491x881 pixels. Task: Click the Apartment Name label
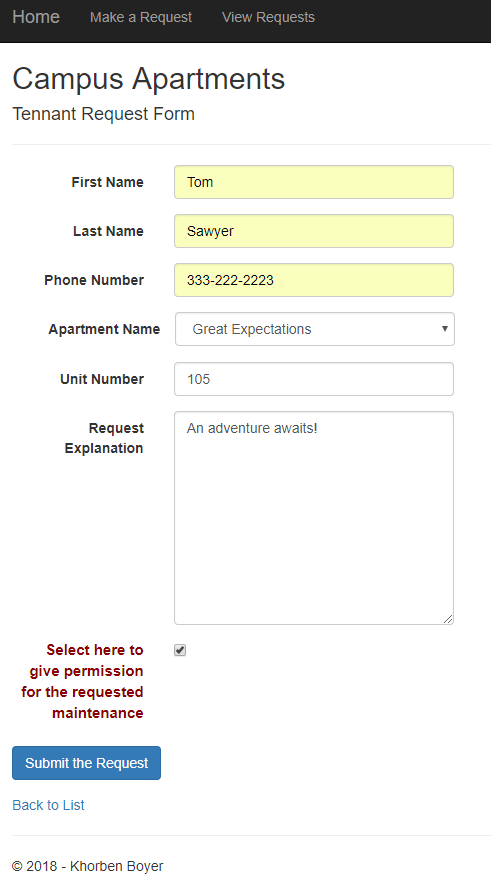point(104,329)
